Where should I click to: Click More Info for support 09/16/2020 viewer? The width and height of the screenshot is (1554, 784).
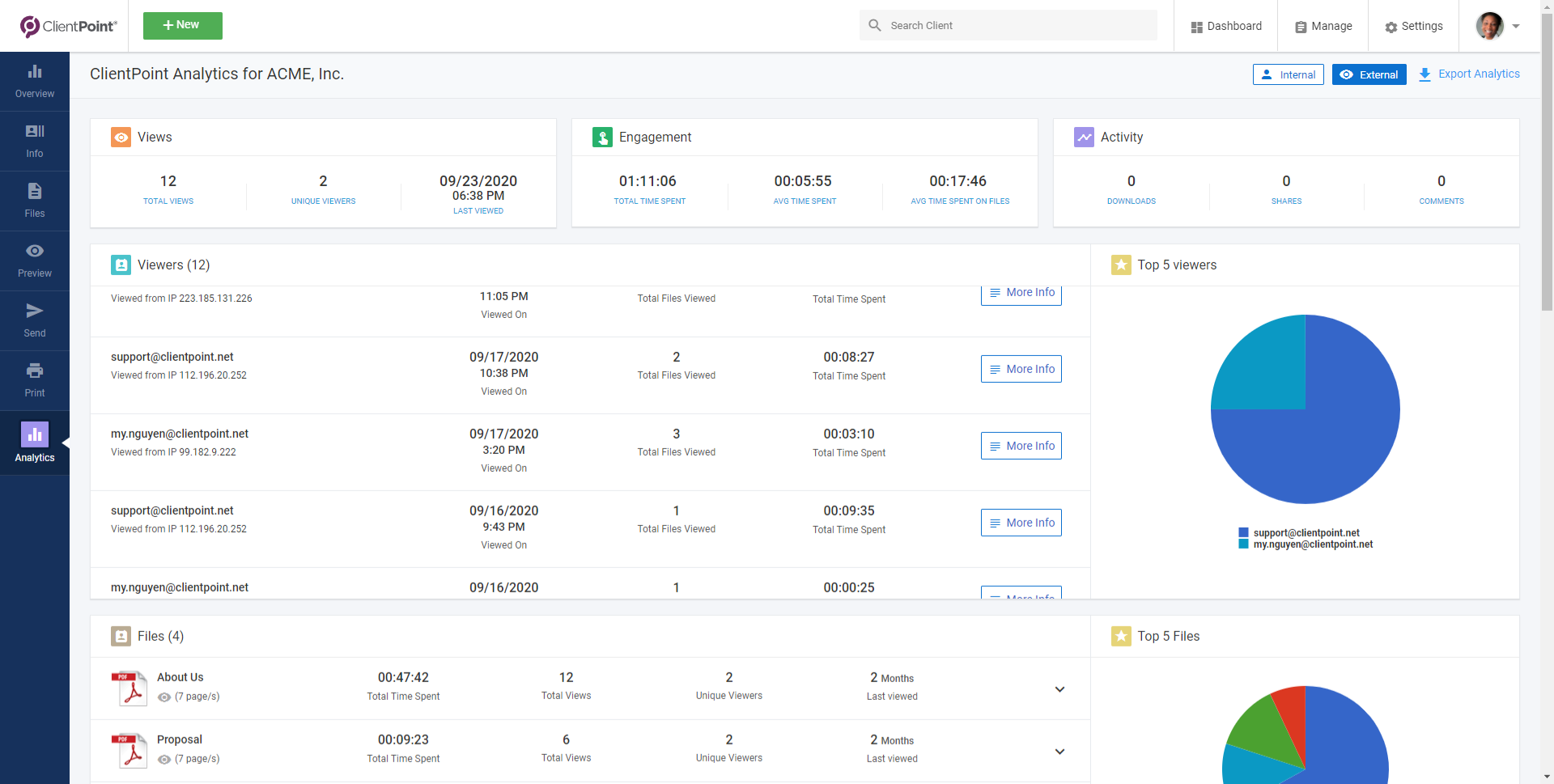[1021, 523]
